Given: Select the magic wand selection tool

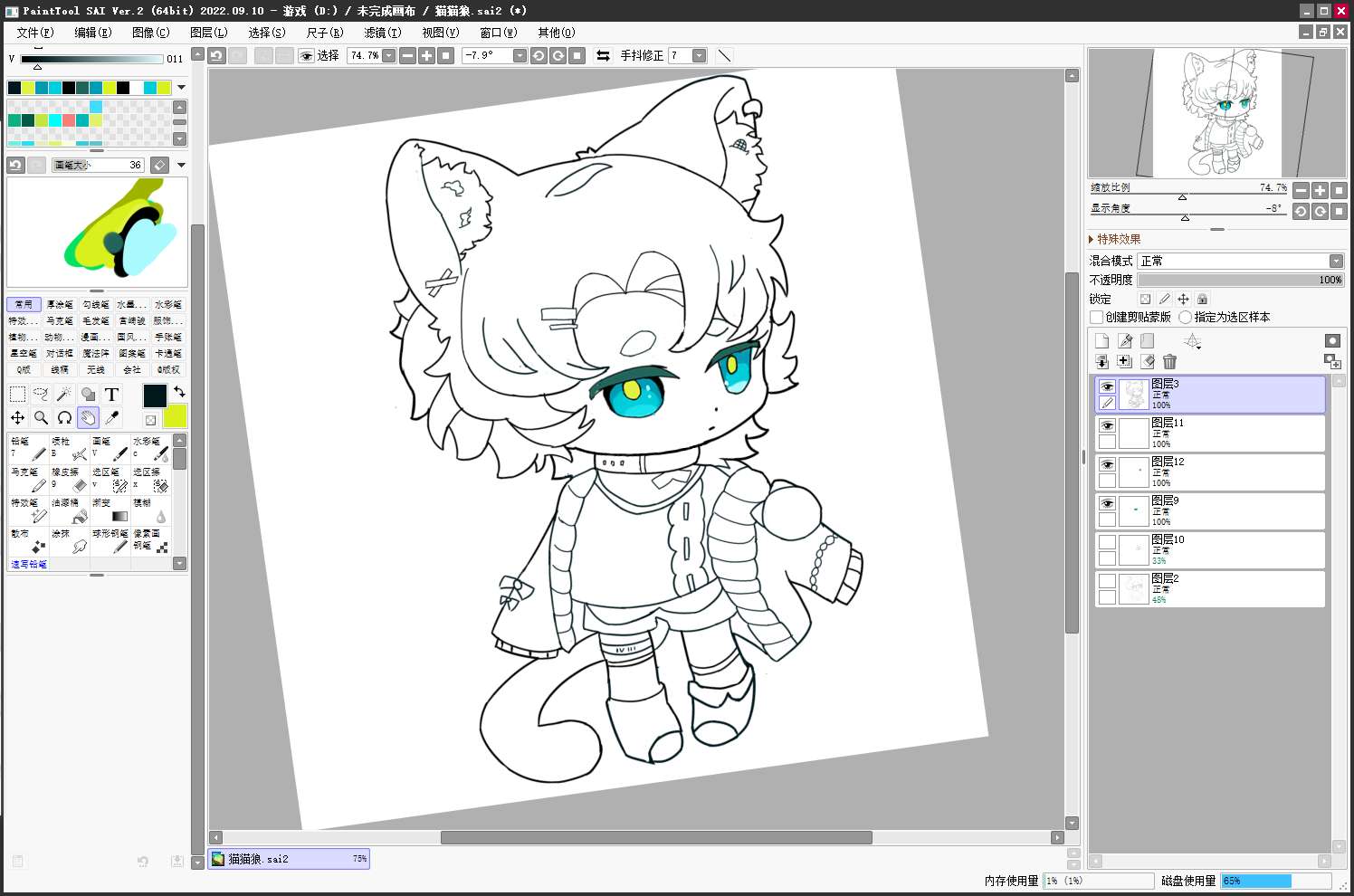Looking at the screenshot, I should click(64, 394).
